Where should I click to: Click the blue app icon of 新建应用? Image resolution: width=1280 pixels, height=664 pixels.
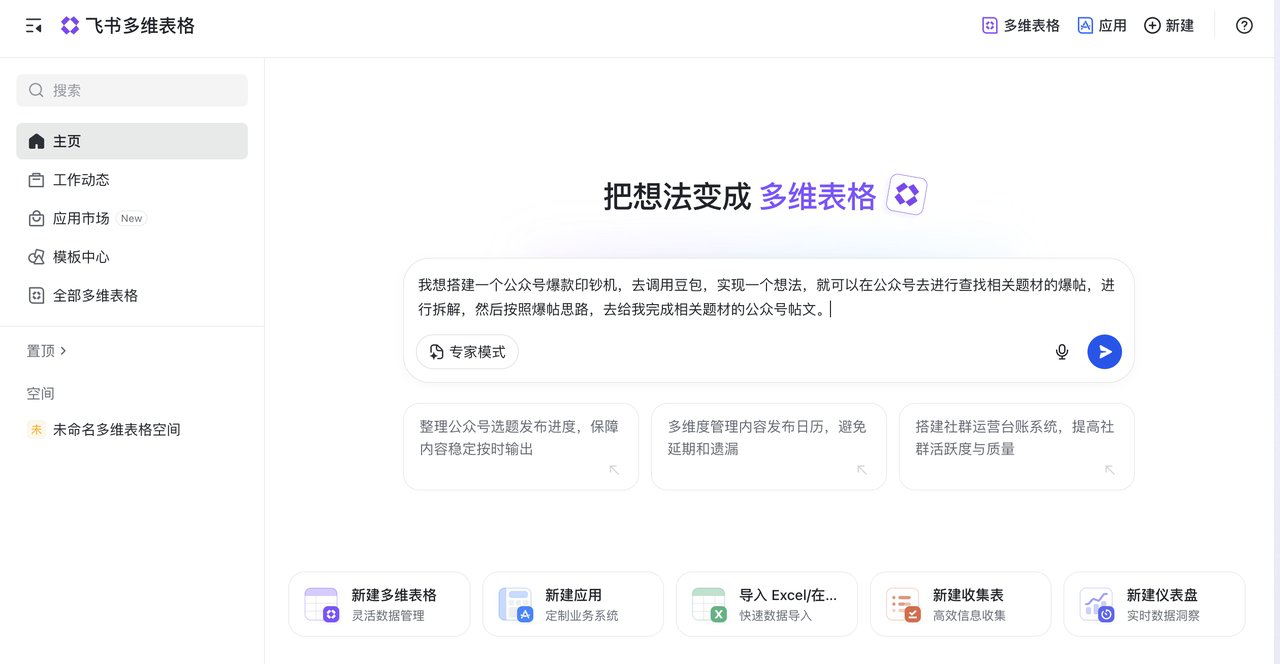(516, 605)
